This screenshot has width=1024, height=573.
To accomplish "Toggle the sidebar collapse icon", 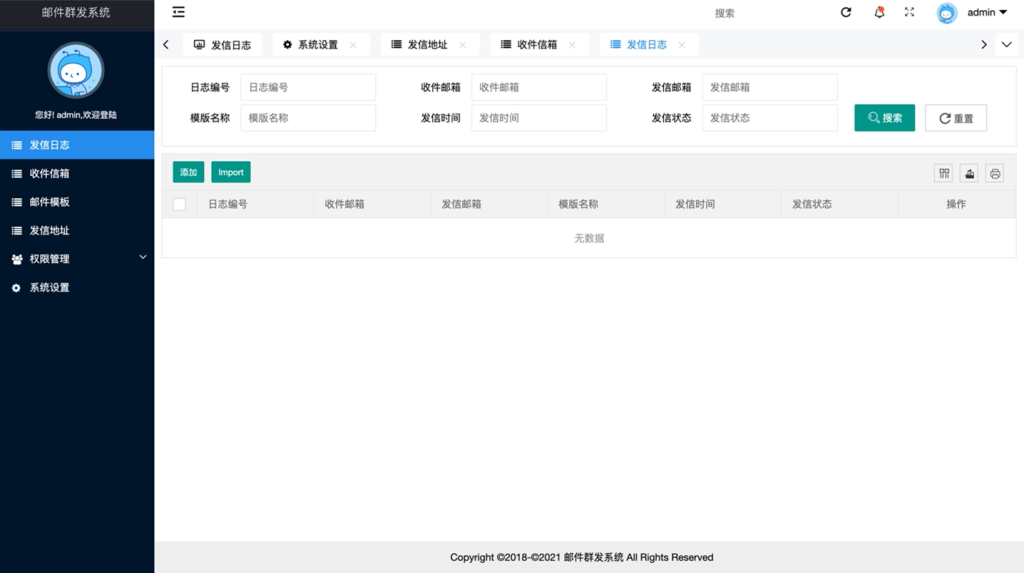I will pyautogui.click(x=178, y=12).
